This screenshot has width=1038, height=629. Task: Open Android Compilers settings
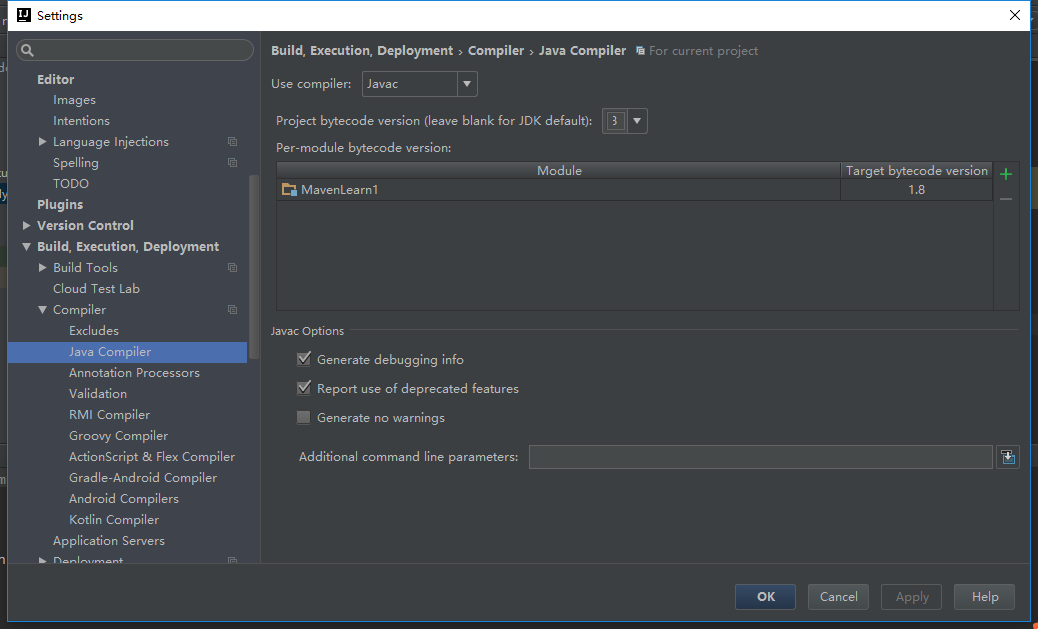[x=124, y=499]
